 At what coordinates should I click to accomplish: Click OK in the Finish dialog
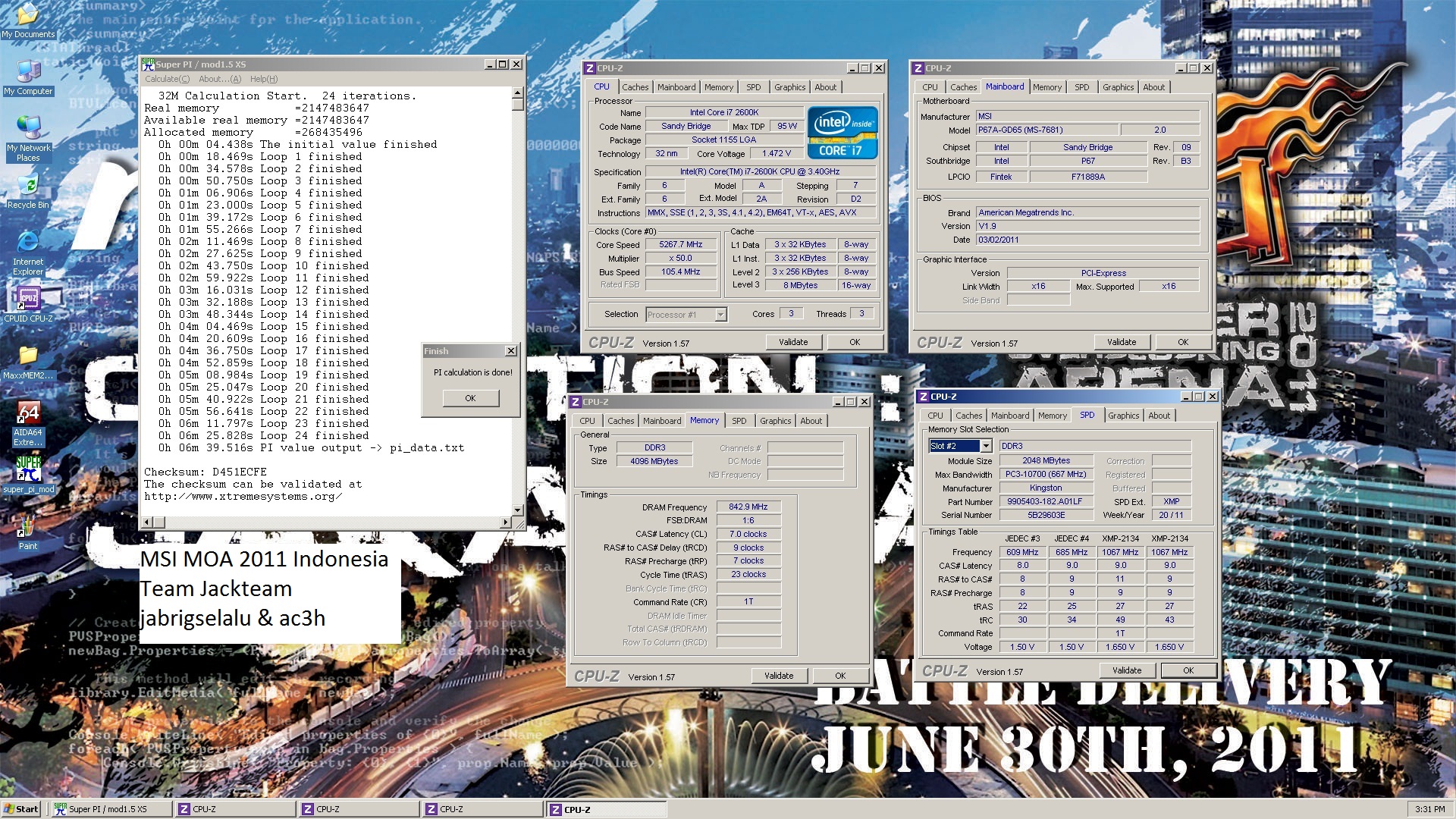click(470, 398)
